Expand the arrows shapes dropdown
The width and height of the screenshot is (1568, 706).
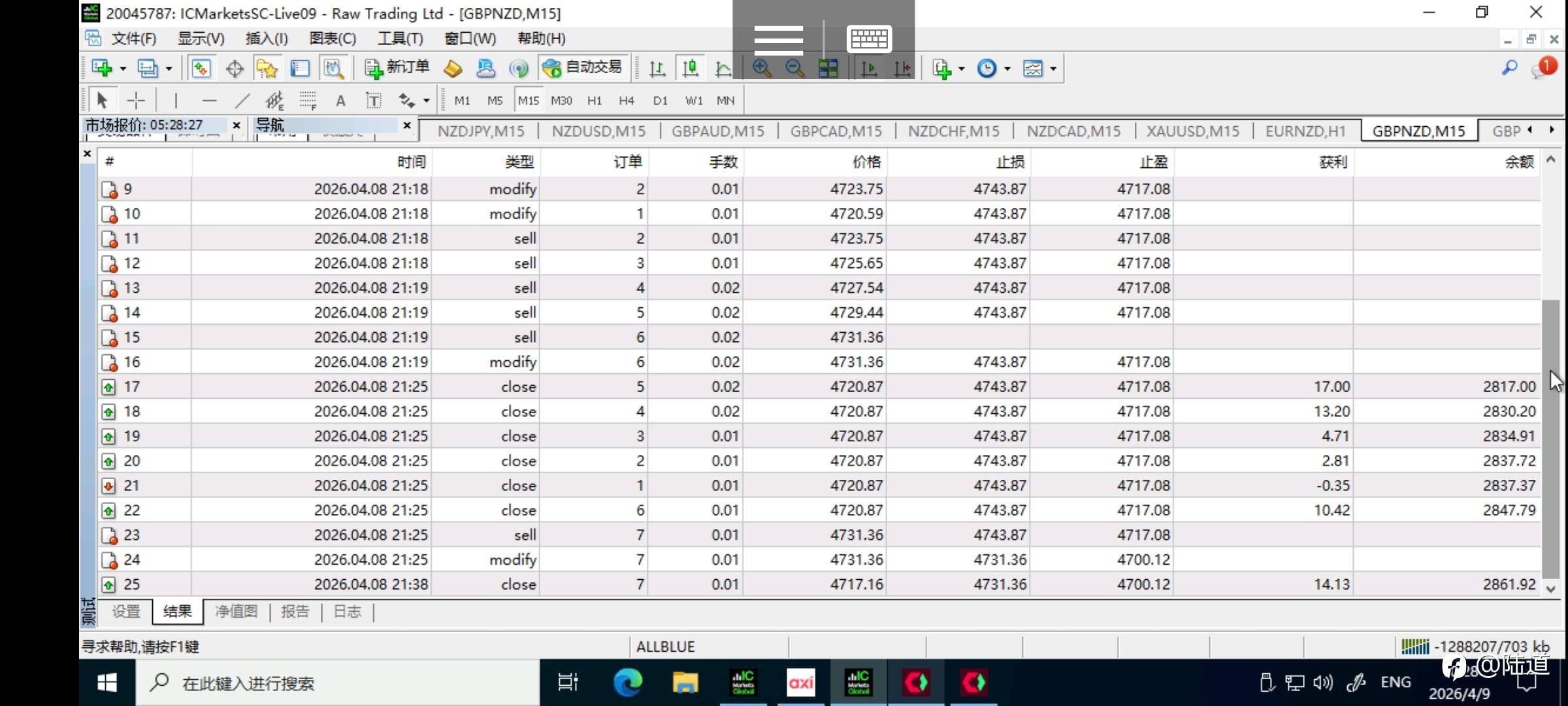(426, 101)
